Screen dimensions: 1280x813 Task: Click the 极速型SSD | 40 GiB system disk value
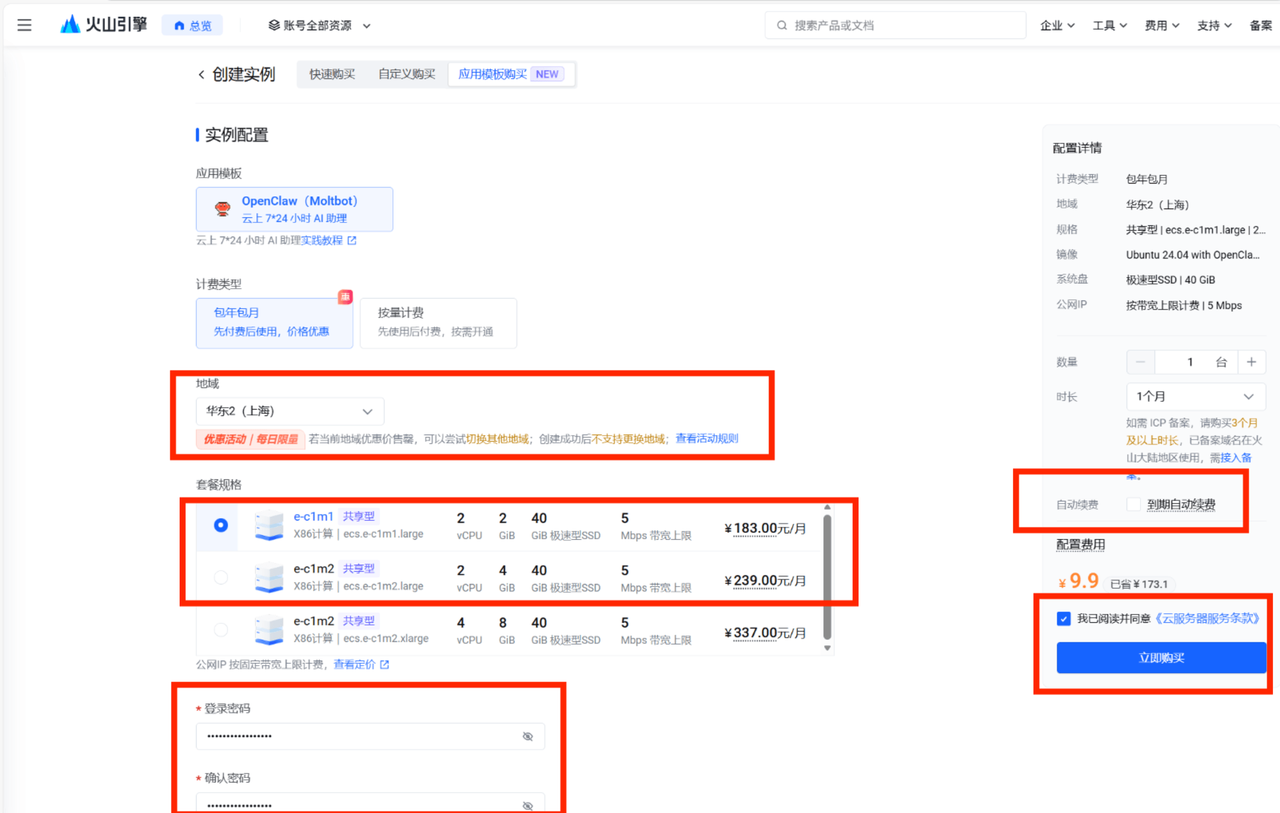1170,280
